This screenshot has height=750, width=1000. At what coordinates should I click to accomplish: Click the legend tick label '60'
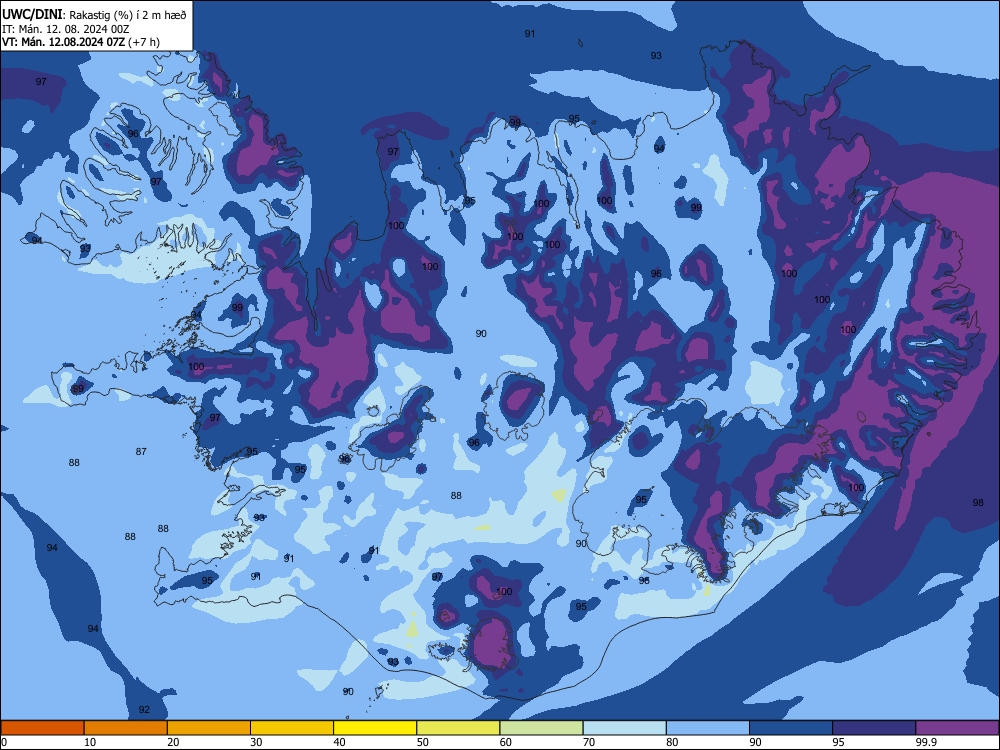tap(506, 742)
